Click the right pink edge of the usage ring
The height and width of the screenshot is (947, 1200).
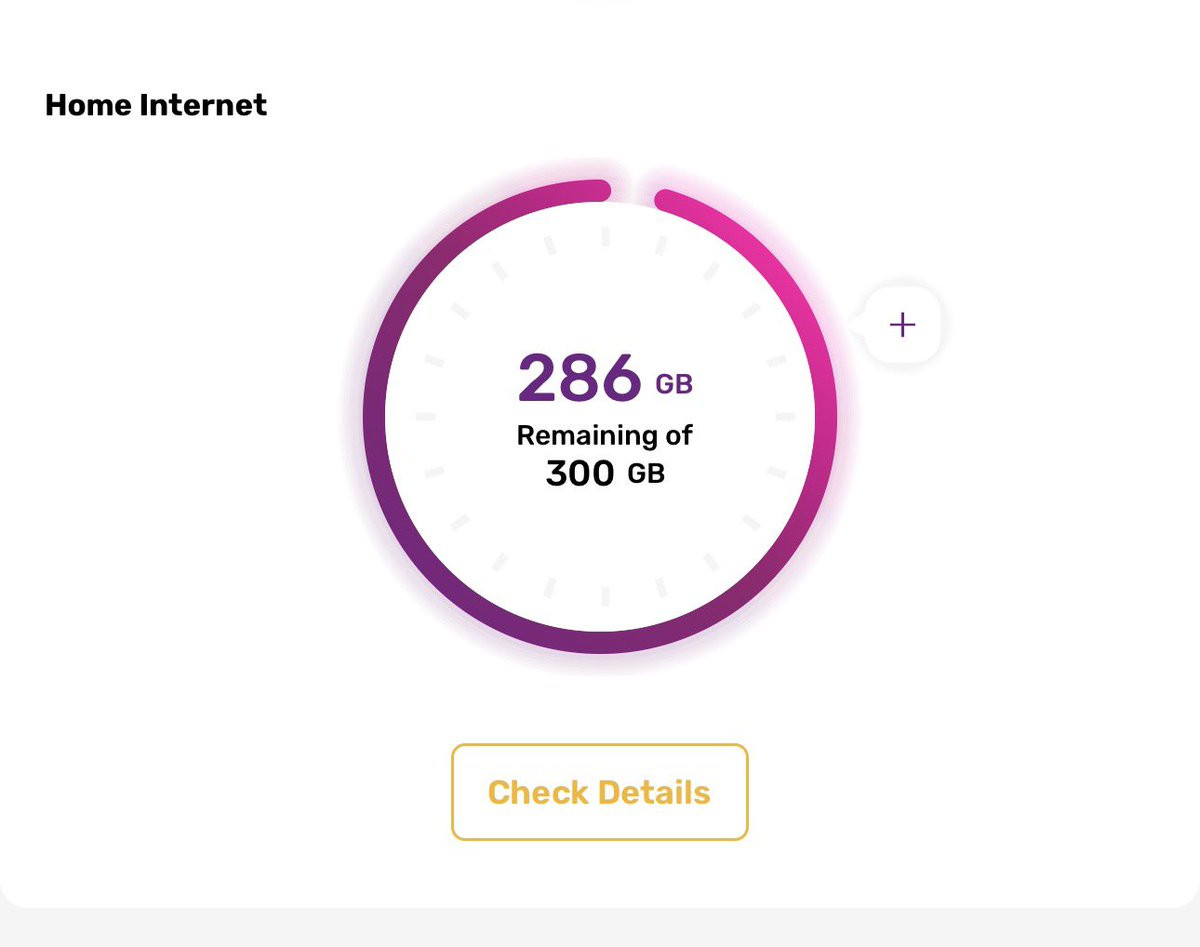[826, 416]
